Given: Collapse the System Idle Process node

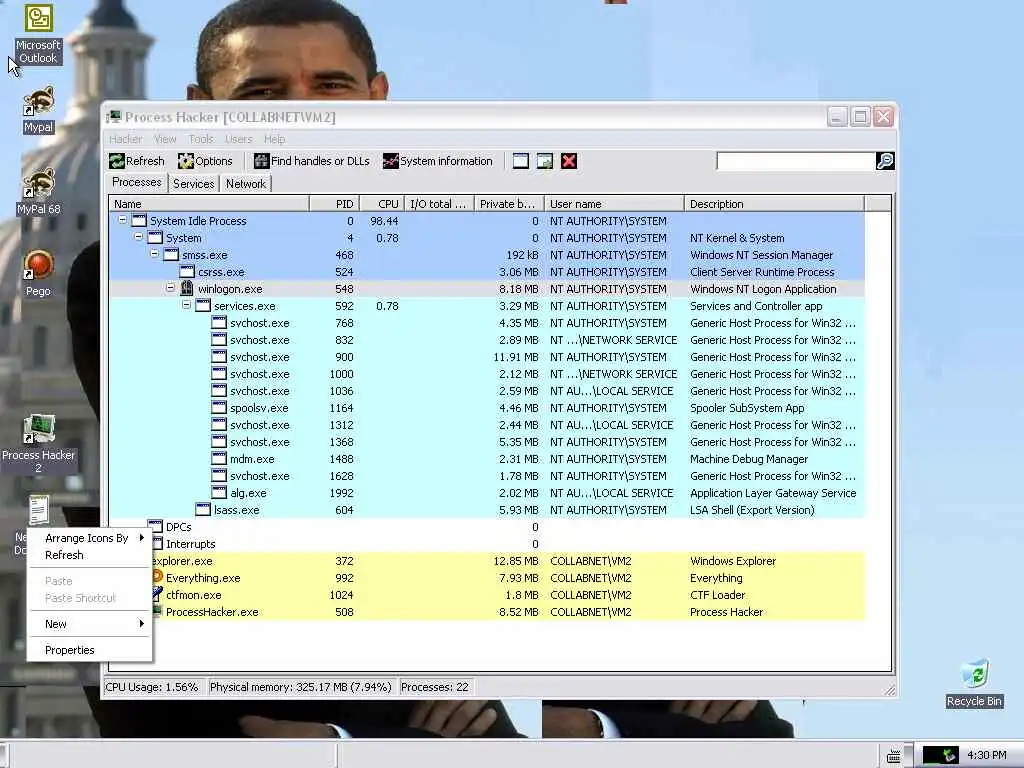Looking at the screenshot, I should click(122, 220).
